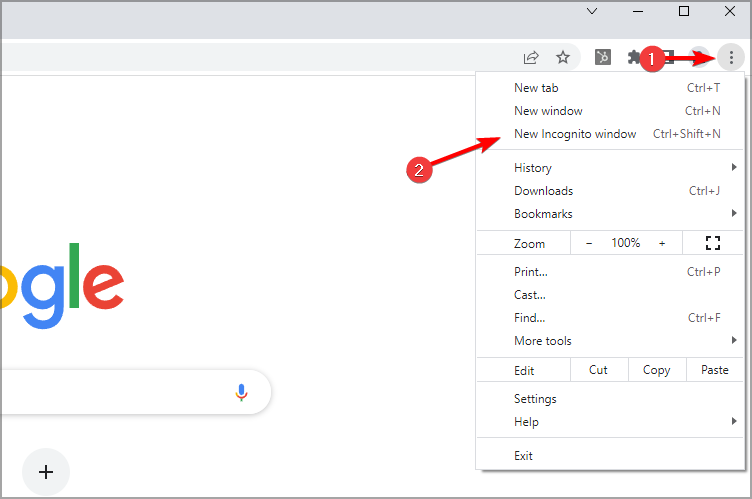This screenshot has width=752, height=499.
Task: Click the Chrome three-dot menu button
Action: tap(731, 58)
